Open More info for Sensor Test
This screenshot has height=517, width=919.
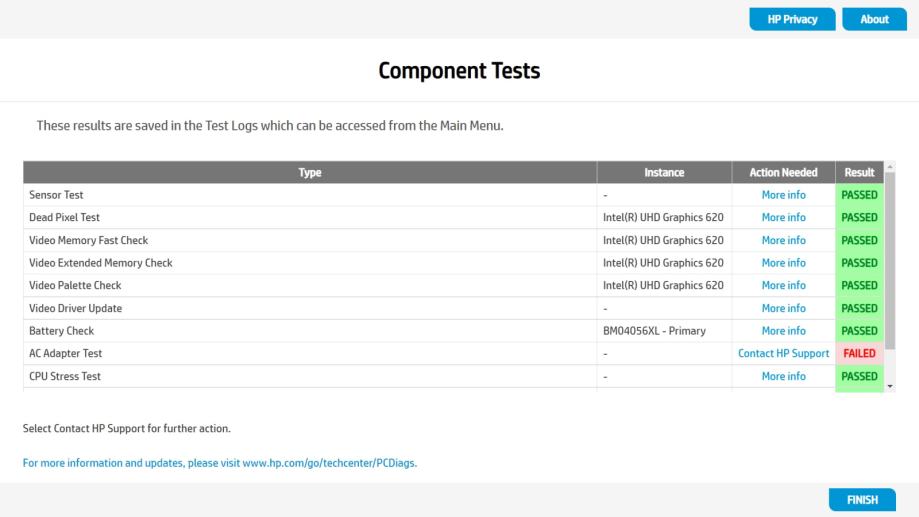[x=783, y=195]
